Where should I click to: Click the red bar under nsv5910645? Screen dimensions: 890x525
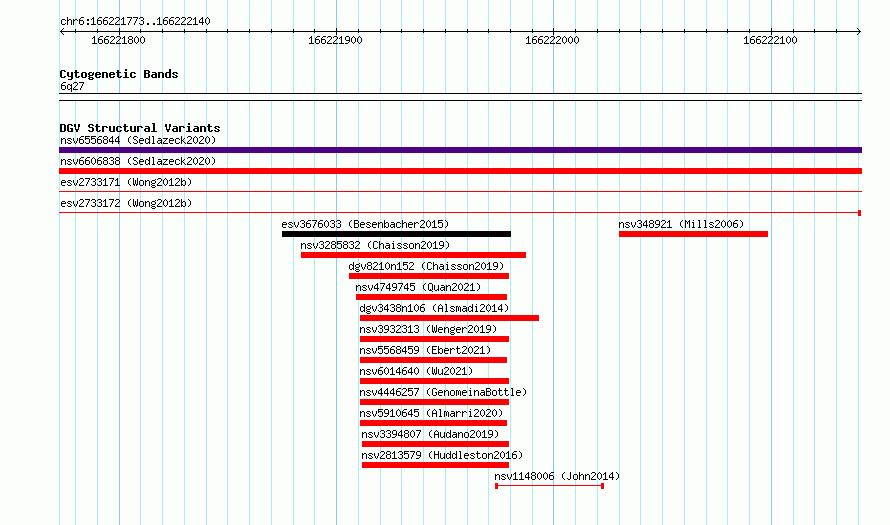point(433,423)
